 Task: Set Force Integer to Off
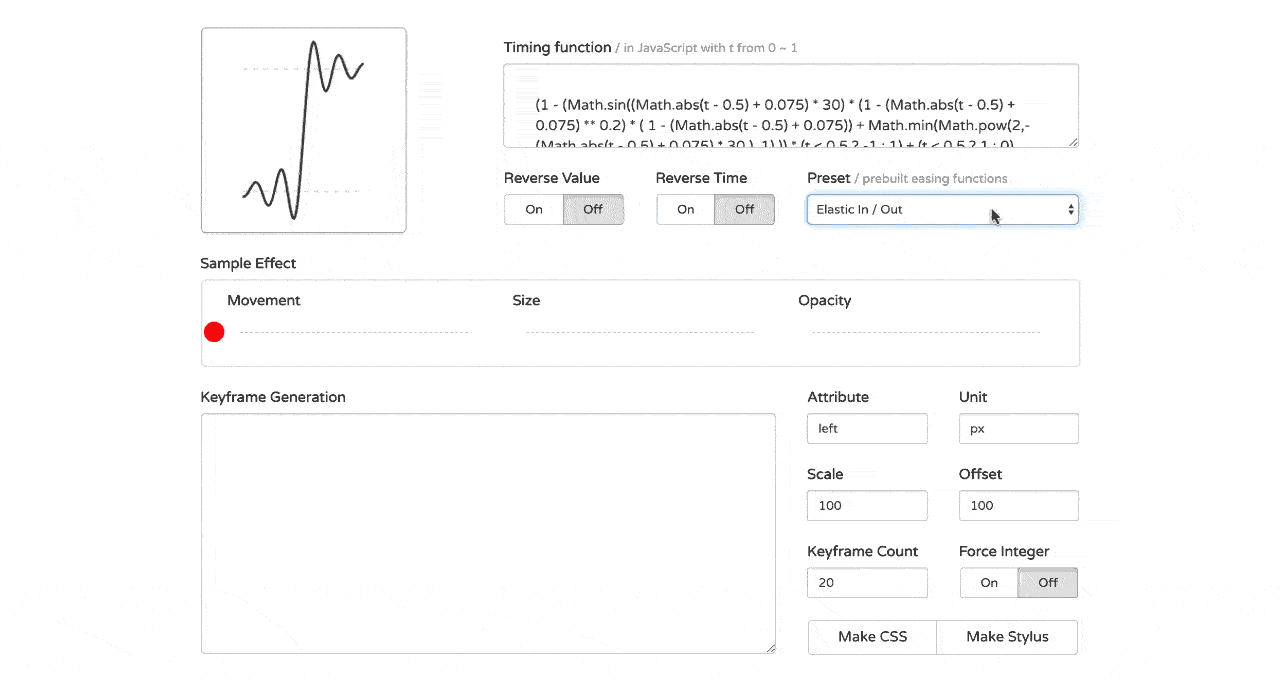pyautogui.click(x=1047, y=583)
